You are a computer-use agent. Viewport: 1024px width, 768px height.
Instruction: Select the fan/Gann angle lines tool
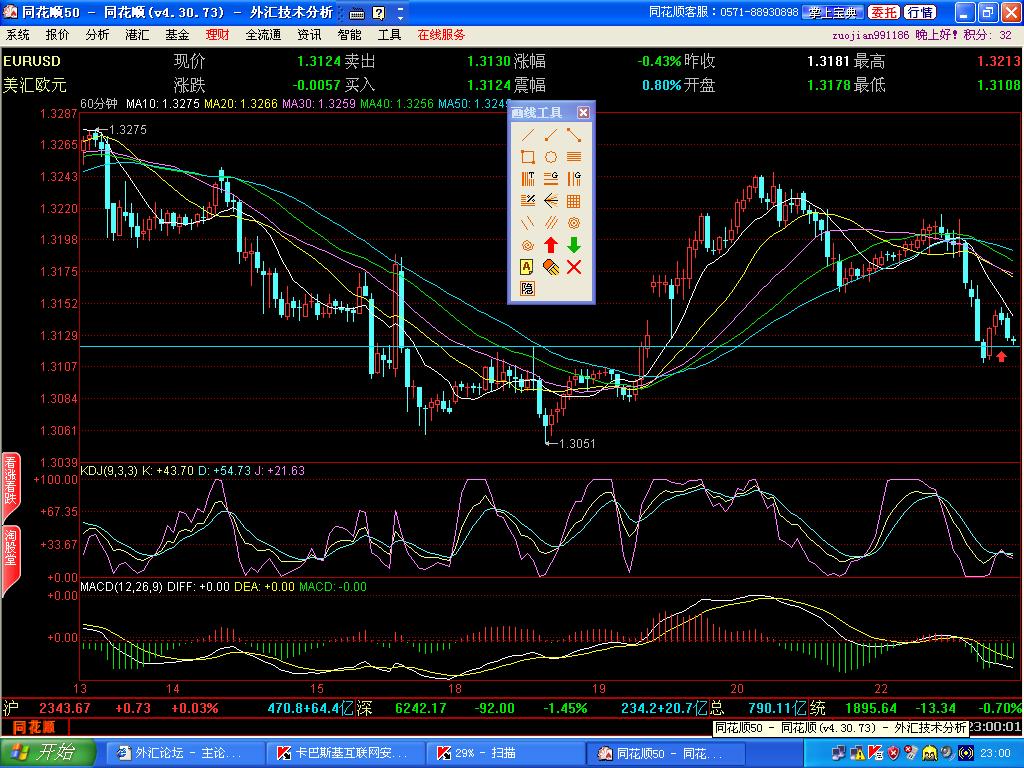click(x=551, y=200)
